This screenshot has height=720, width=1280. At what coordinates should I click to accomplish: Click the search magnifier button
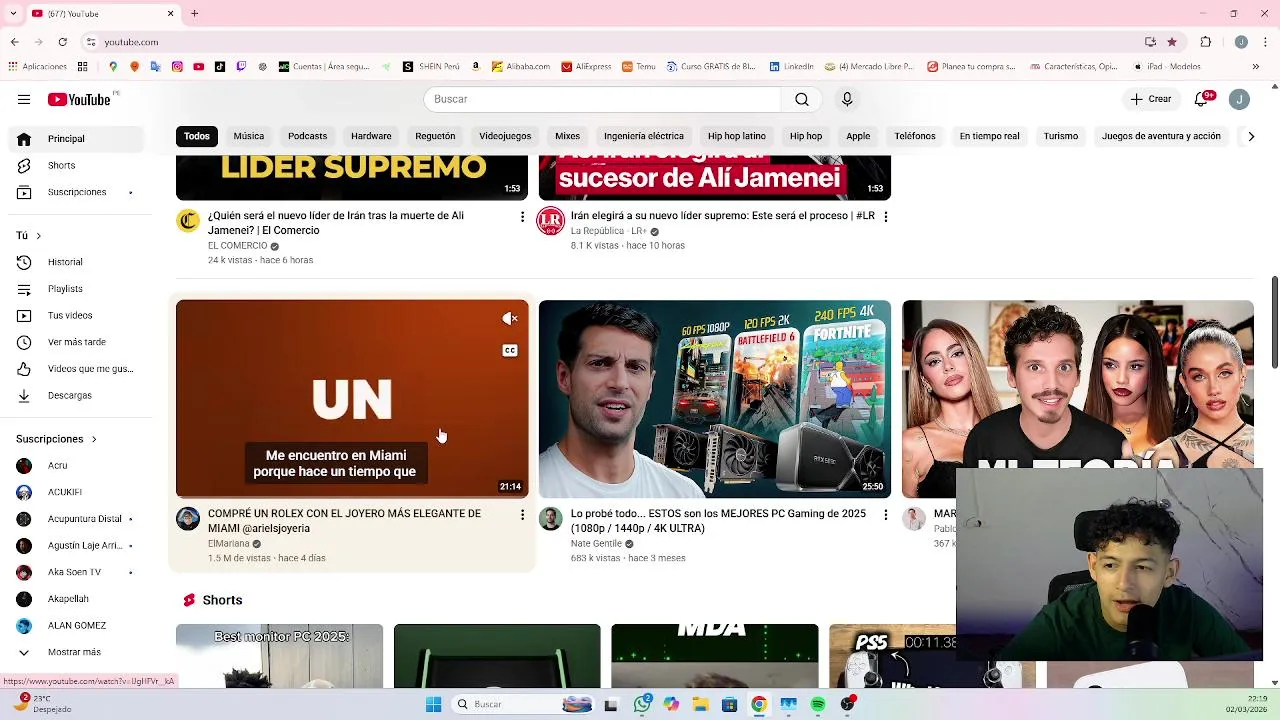pyautogui.click(x=802, y=99)
